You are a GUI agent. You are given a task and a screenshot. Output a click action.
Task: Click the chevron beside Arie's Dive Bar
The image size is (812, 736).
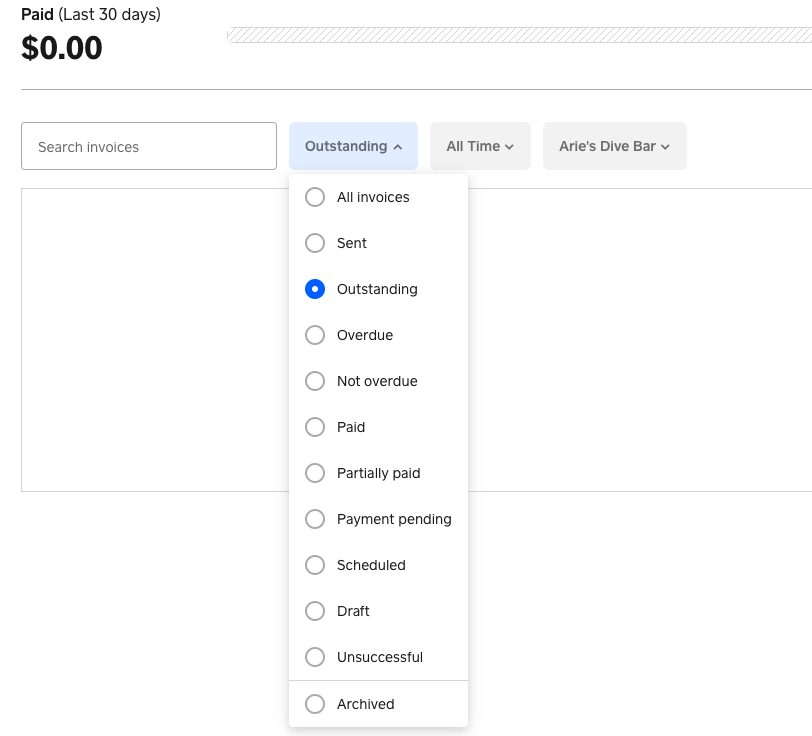point(666,147)
